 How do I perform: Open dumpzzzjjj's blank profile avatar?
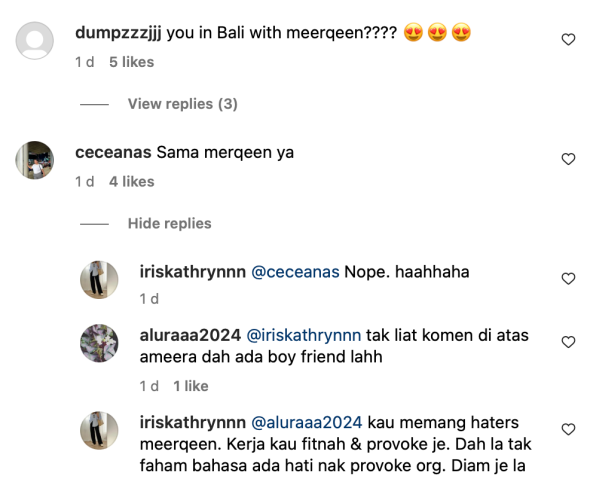coord(35,41)
